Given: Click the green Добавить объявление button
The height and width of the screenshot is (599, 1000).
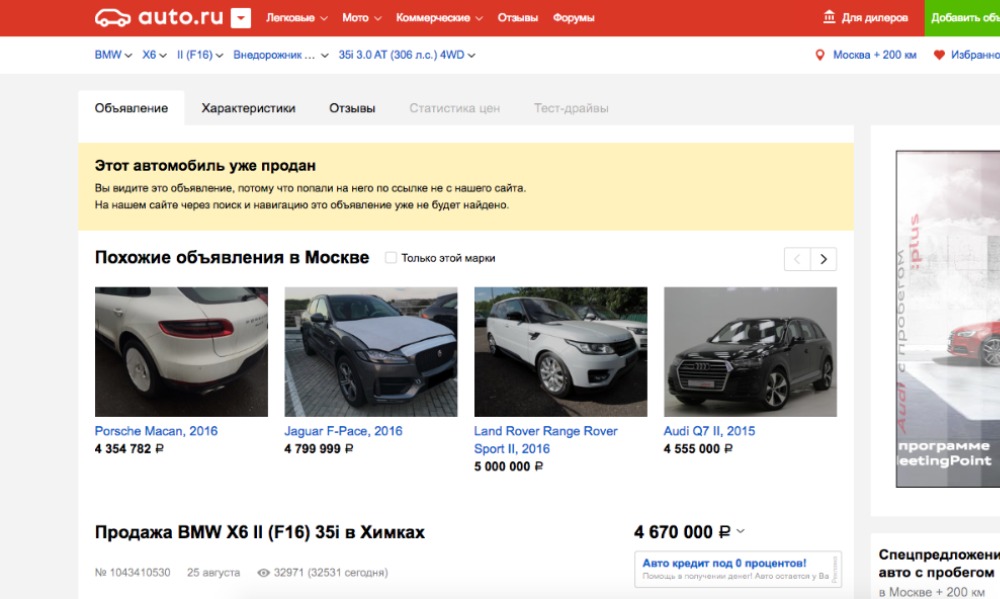Looking at the screenshot, I should 962,18.
